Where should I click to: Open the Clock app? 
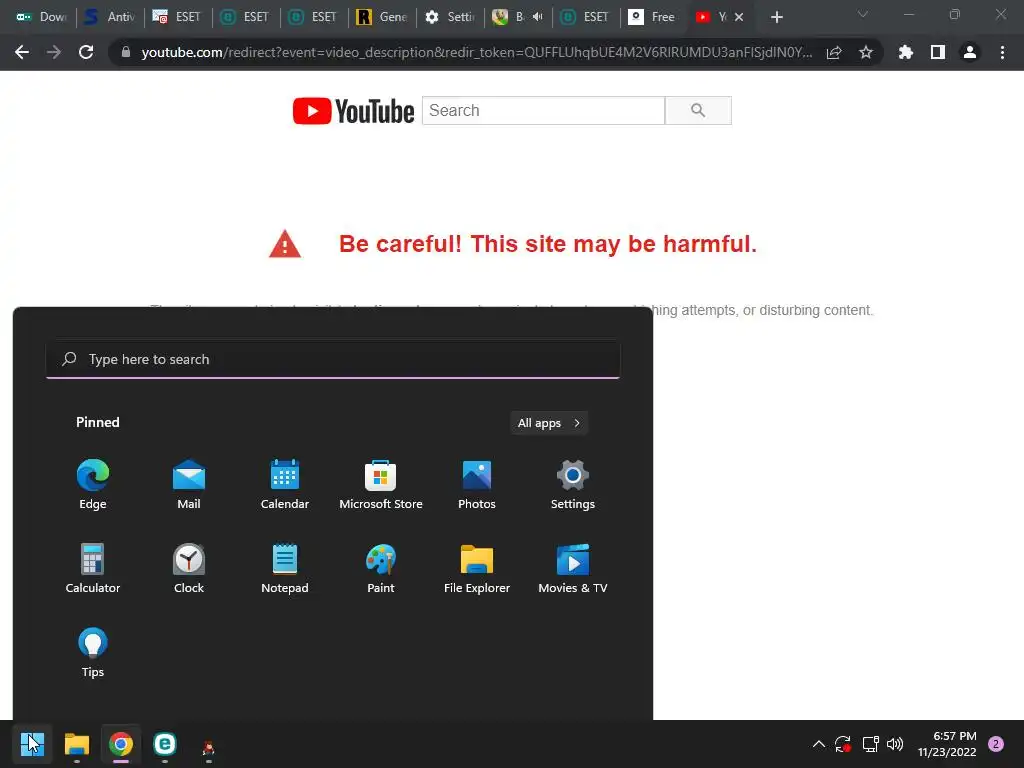(189, 568)
